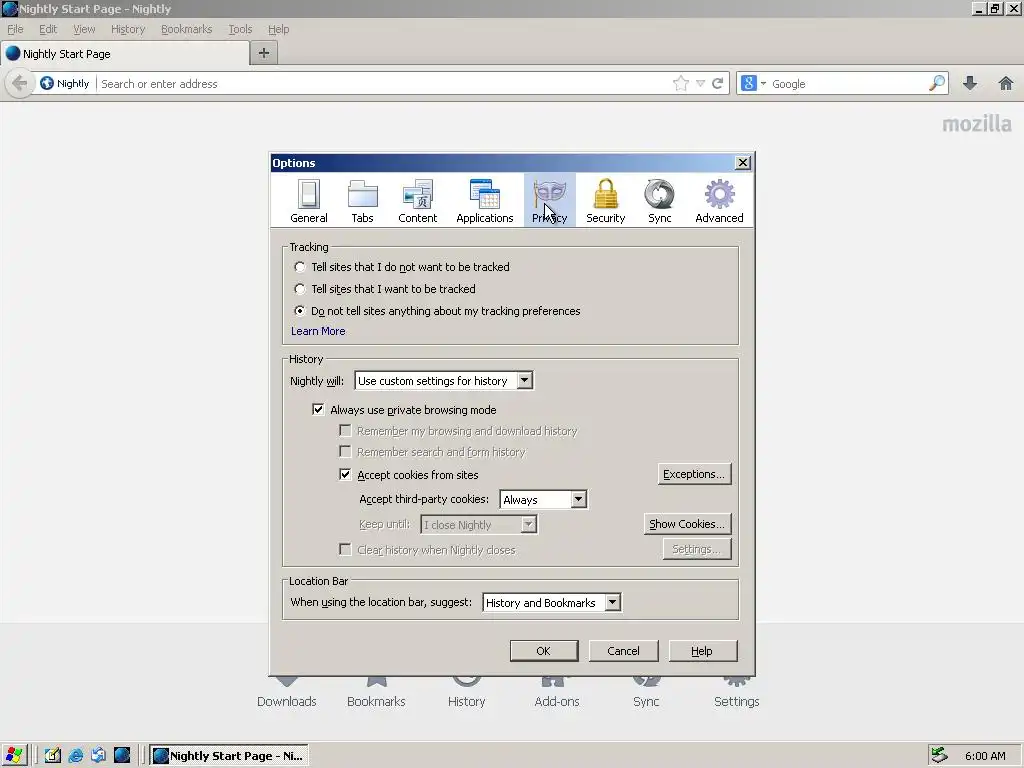This screenshot has height=768, width=1024.
Task: Switch to the Nightly Start Page tab
Action: [125, 54]
